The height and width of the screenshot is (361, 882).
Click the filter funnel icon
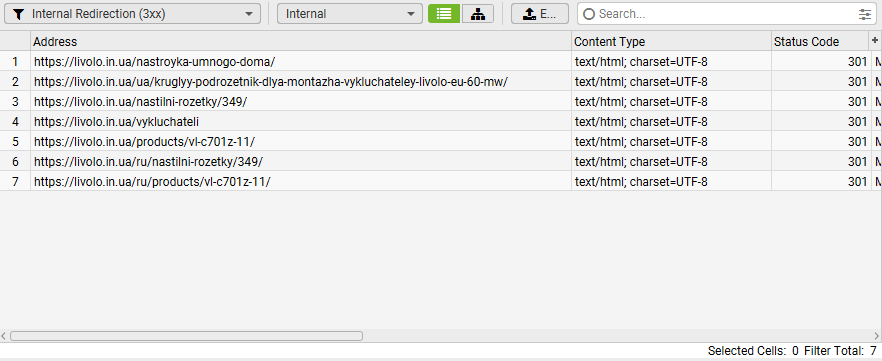click(x=18, y=15)
